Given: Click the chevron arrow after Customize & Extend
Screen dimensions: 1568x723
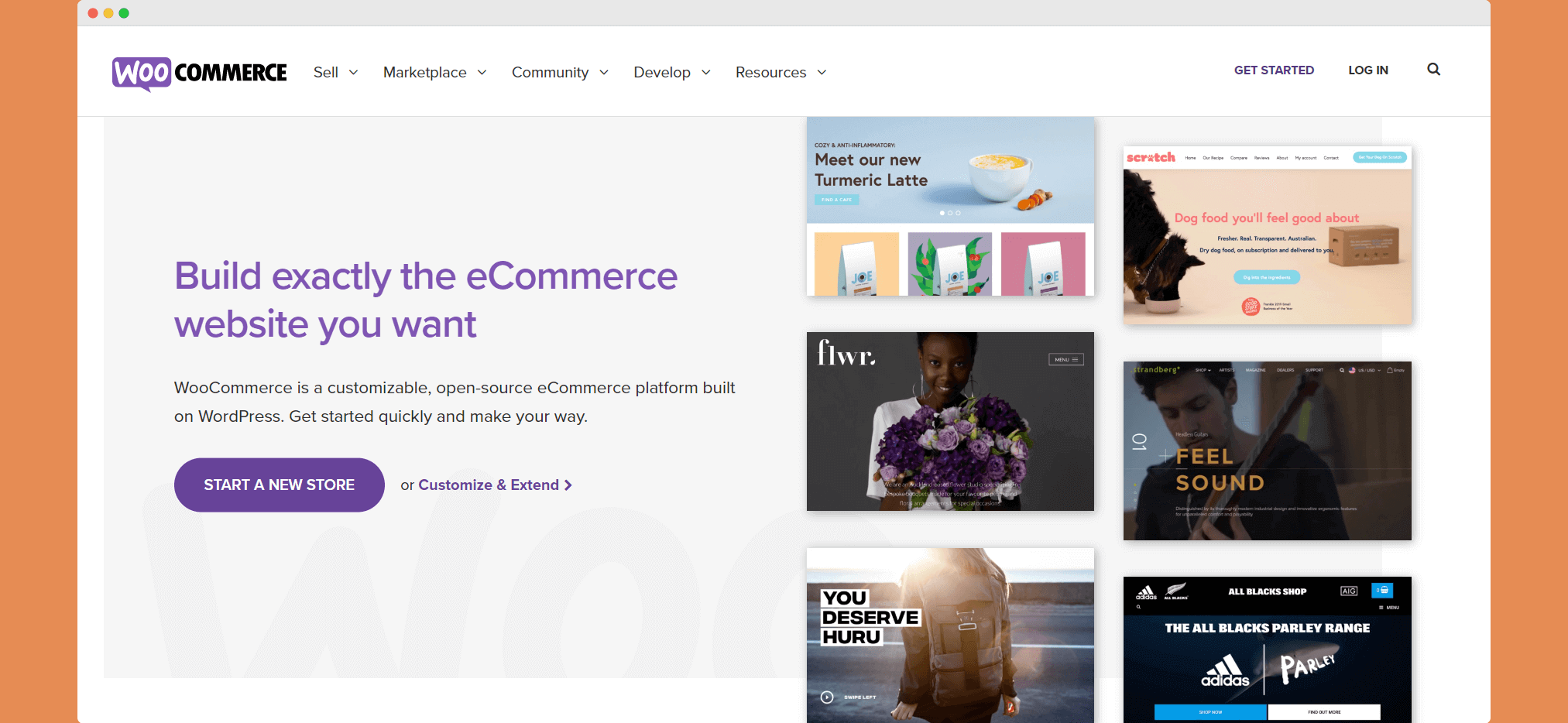Looking at the screenshot, I should click(568, 485).
